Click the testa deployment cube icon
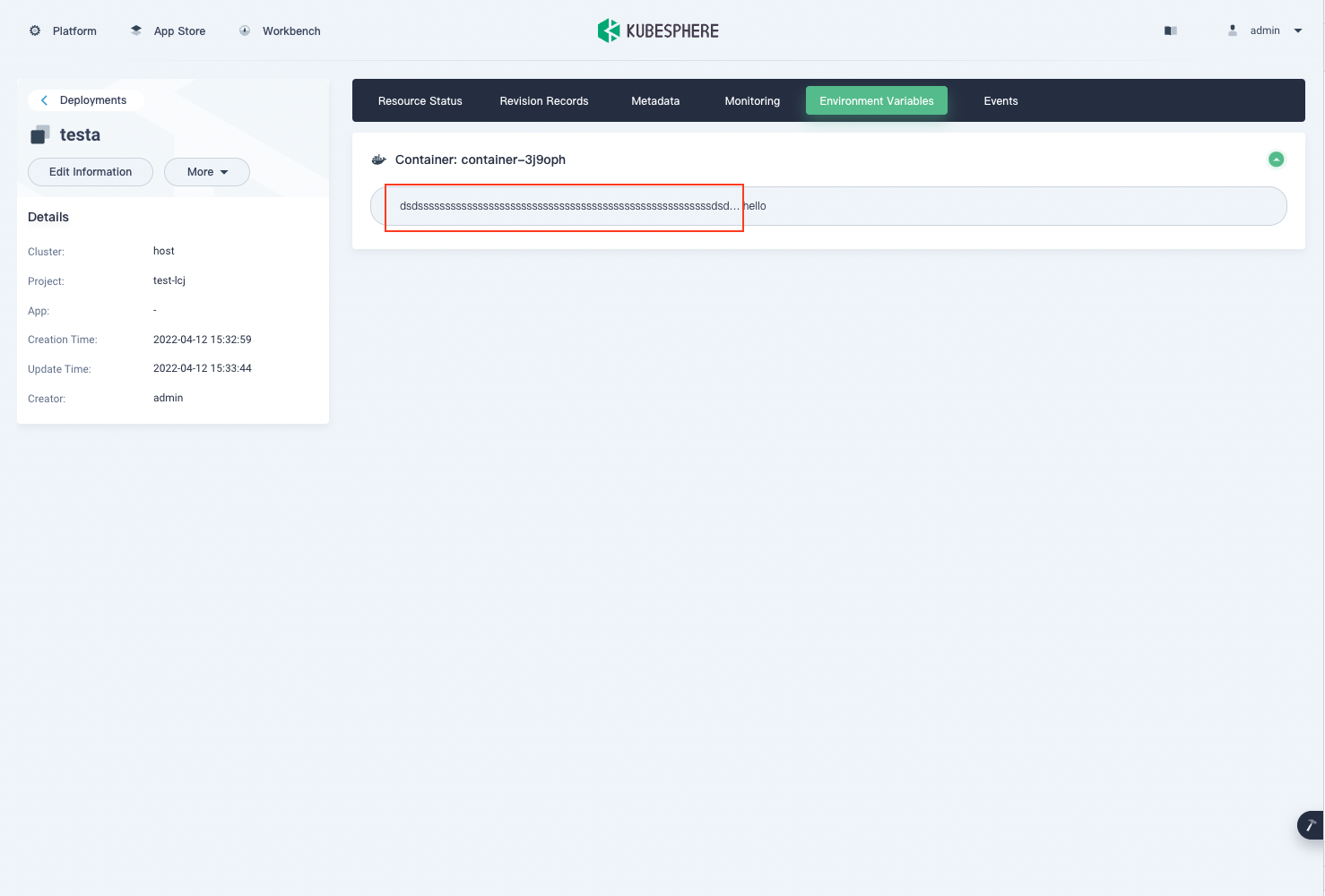Viewport: 1325px width, 896px height. point(39,134)
